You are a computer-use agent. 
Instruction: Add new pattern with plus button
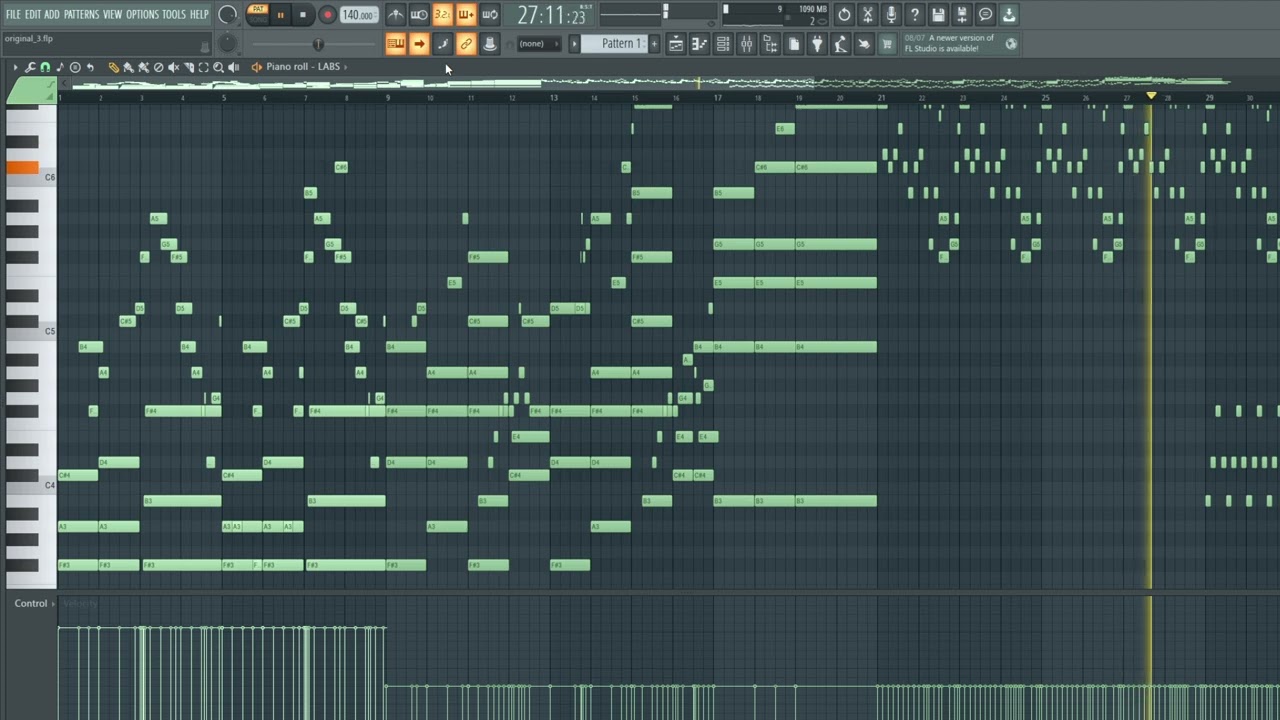pyautogui.click(x=654, y=44)
